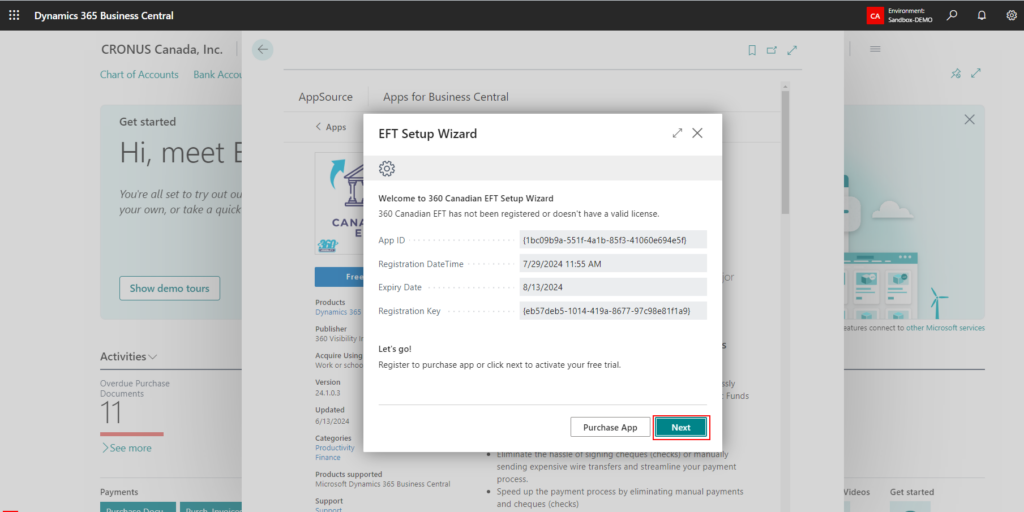Viewport: 1024px width, 512px height.
Task: Open the settings gear in top bar
Action: tap(1012, 15)
